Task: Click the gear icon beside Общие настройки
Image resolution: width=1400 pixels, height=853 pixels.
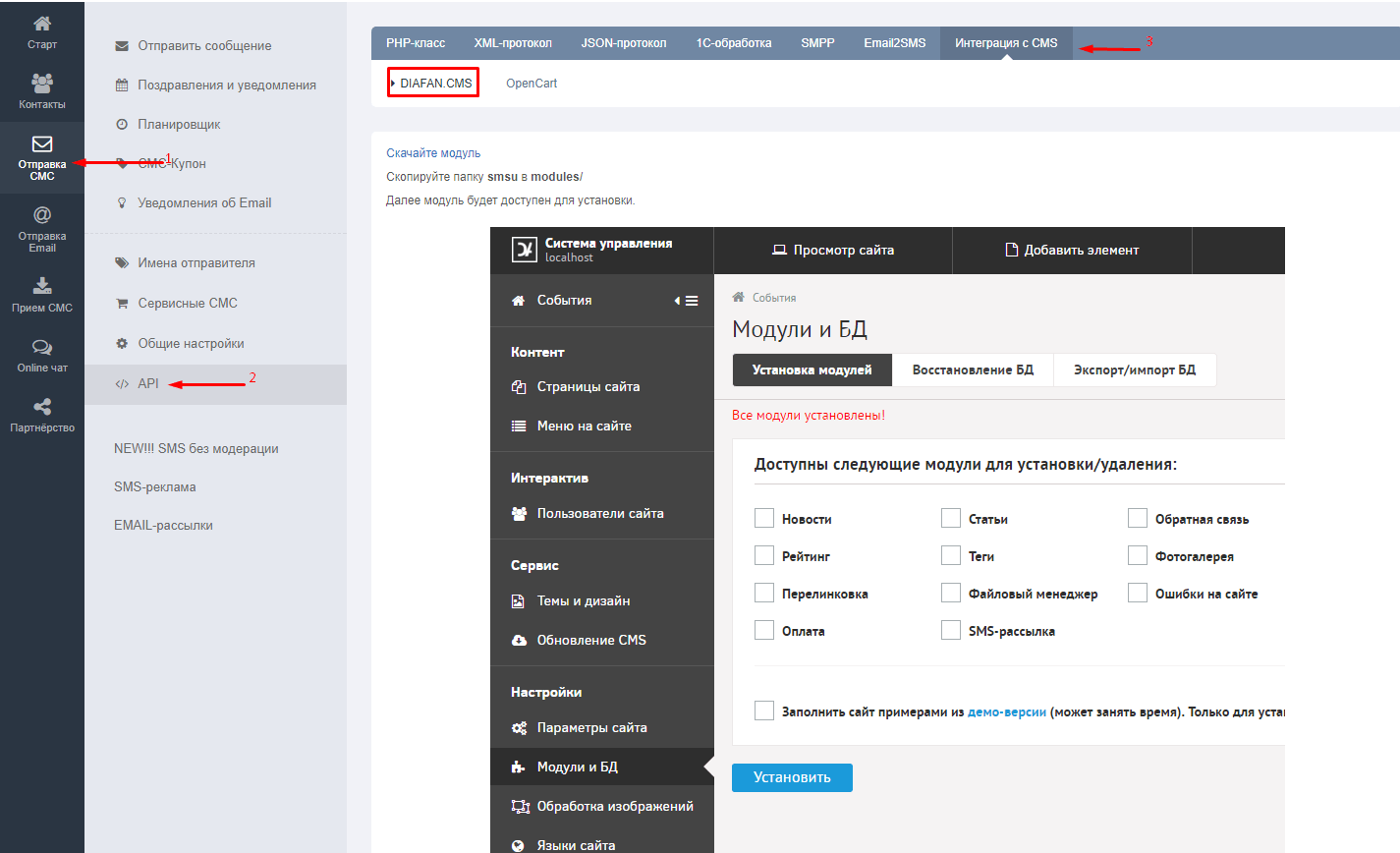Action: click(122, 344)
